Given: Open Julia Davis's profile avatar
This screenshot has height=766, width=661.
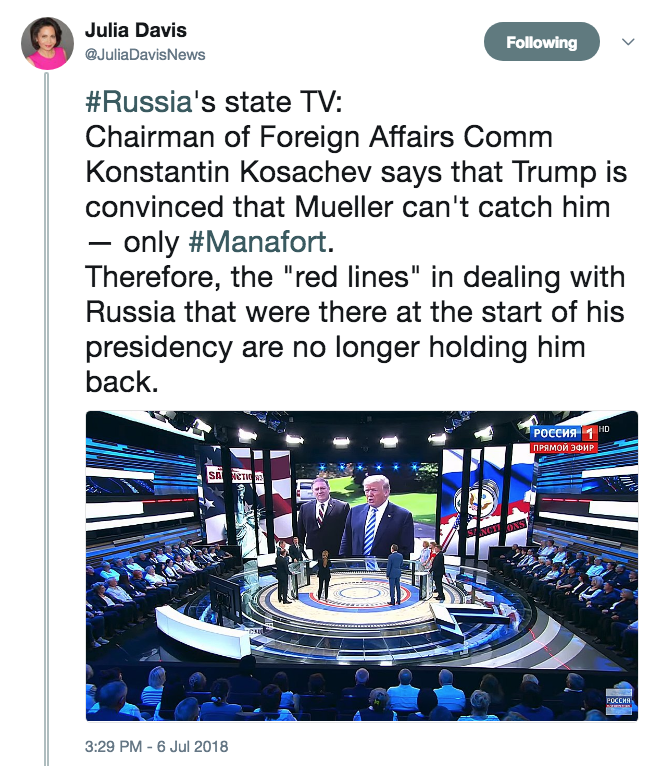Looking at the screenshot, I should (x=47, y=43).
